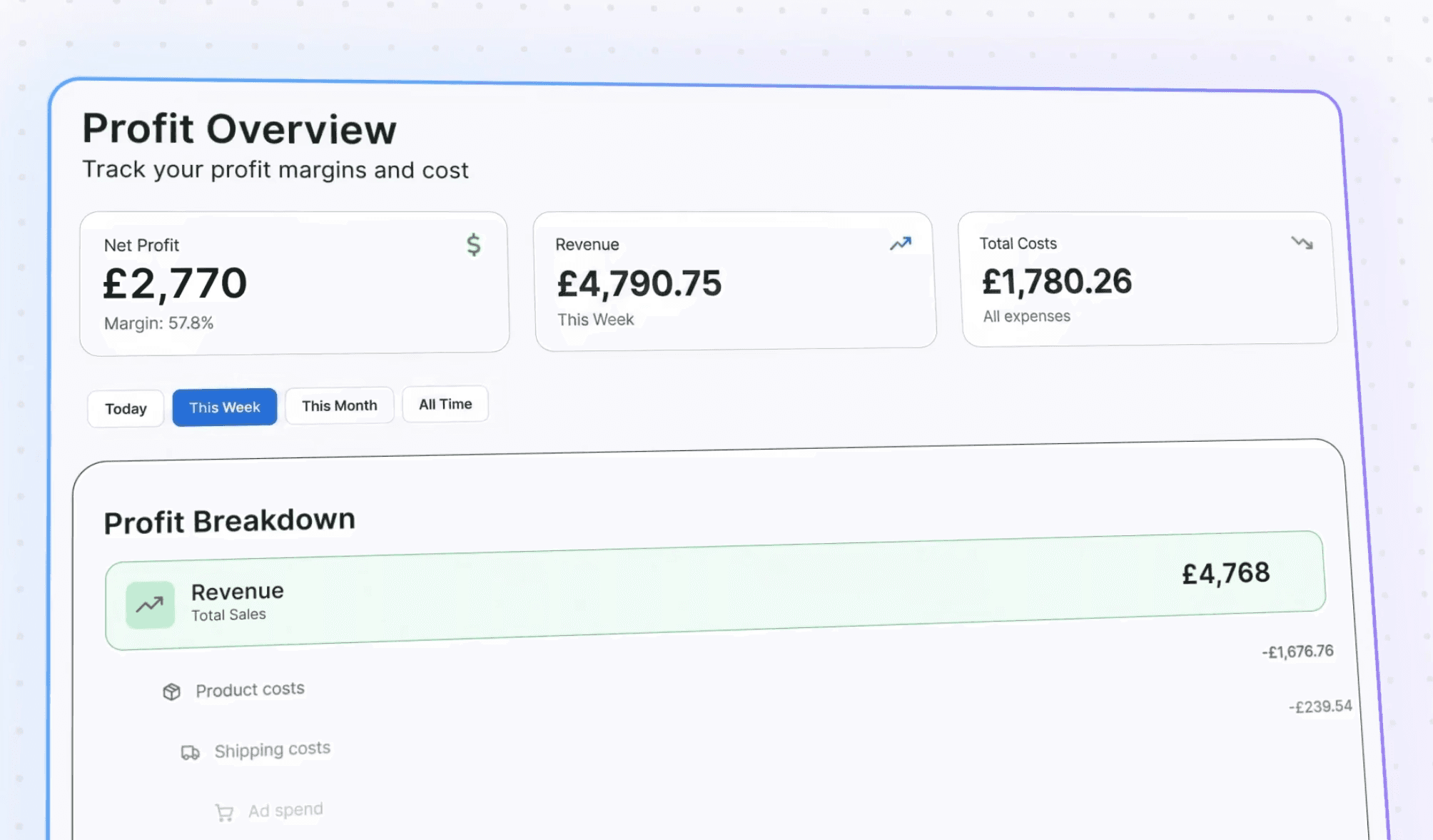
Task: Click the upward trend icon on Revenue card
Action: click(x=900, y=243)
